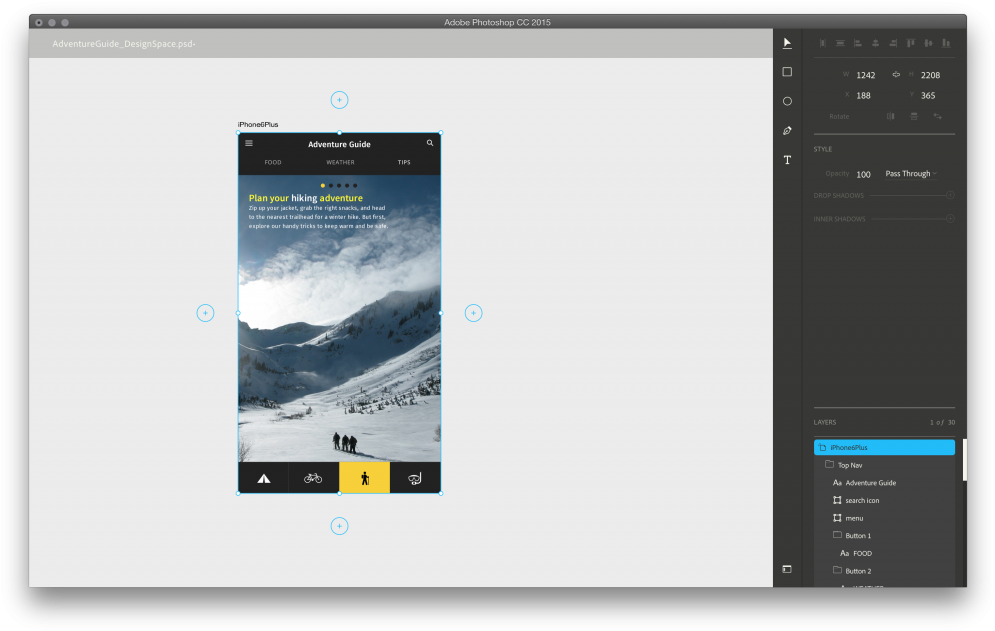Expand the Inner Shadows section
The image size is (995, 631).
(x=949, y=218)
